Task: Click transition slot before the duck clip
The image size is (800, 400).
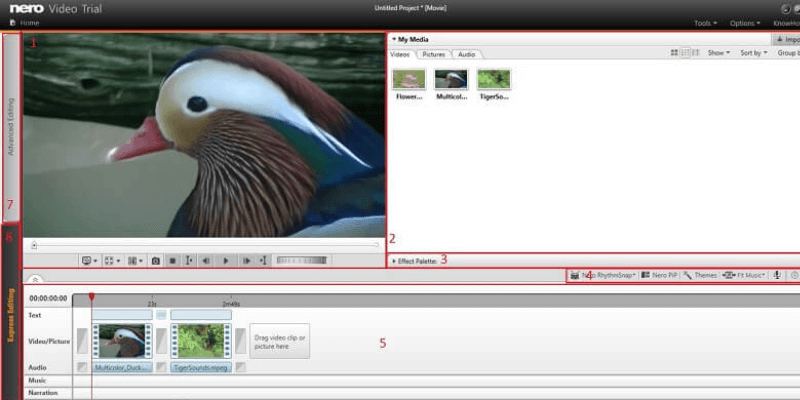Action: pos(82,341)
